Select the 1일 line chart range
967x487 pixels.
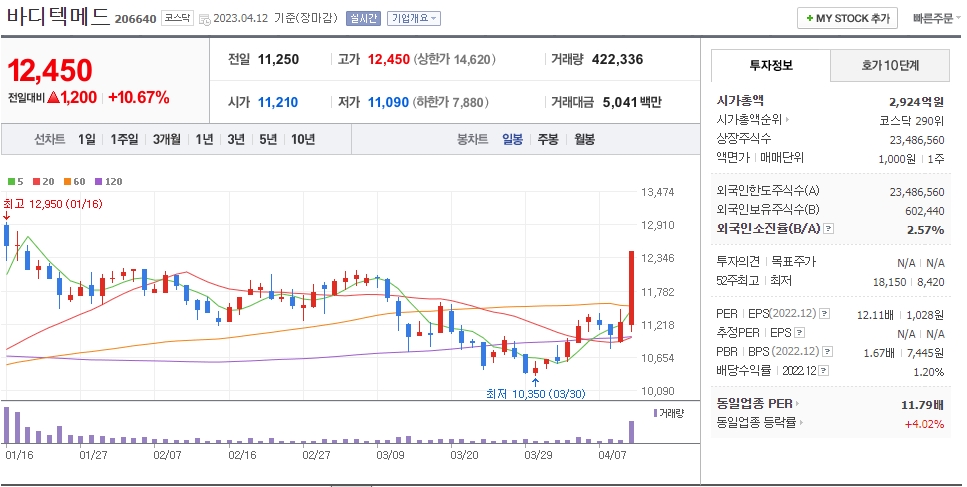86,139
